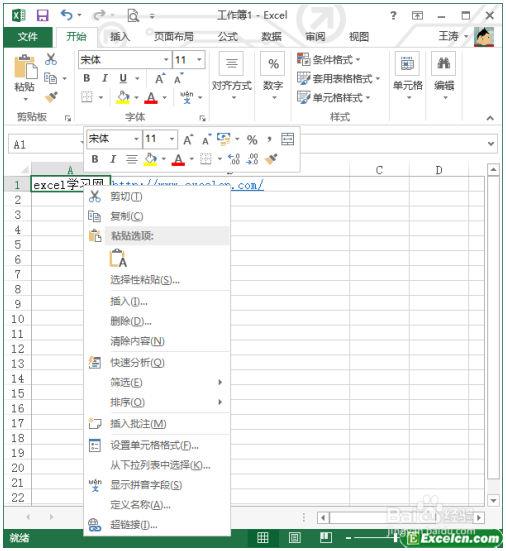Toggle Underline in the ribbon font group
This screenshot has width=506, height=551.
point(123,78)
